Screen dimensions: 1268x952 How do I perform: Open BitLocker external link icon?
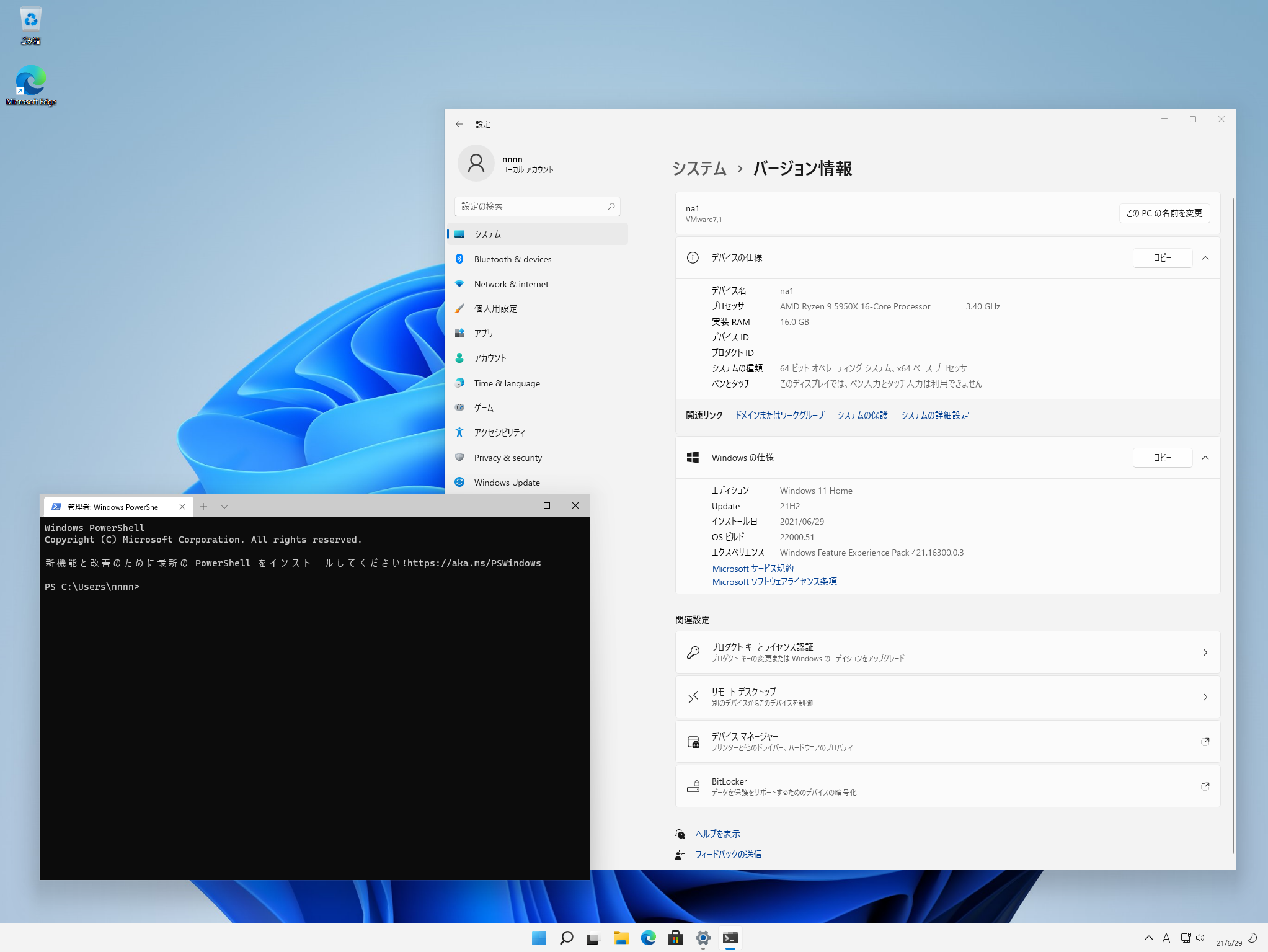[1205, 786]
